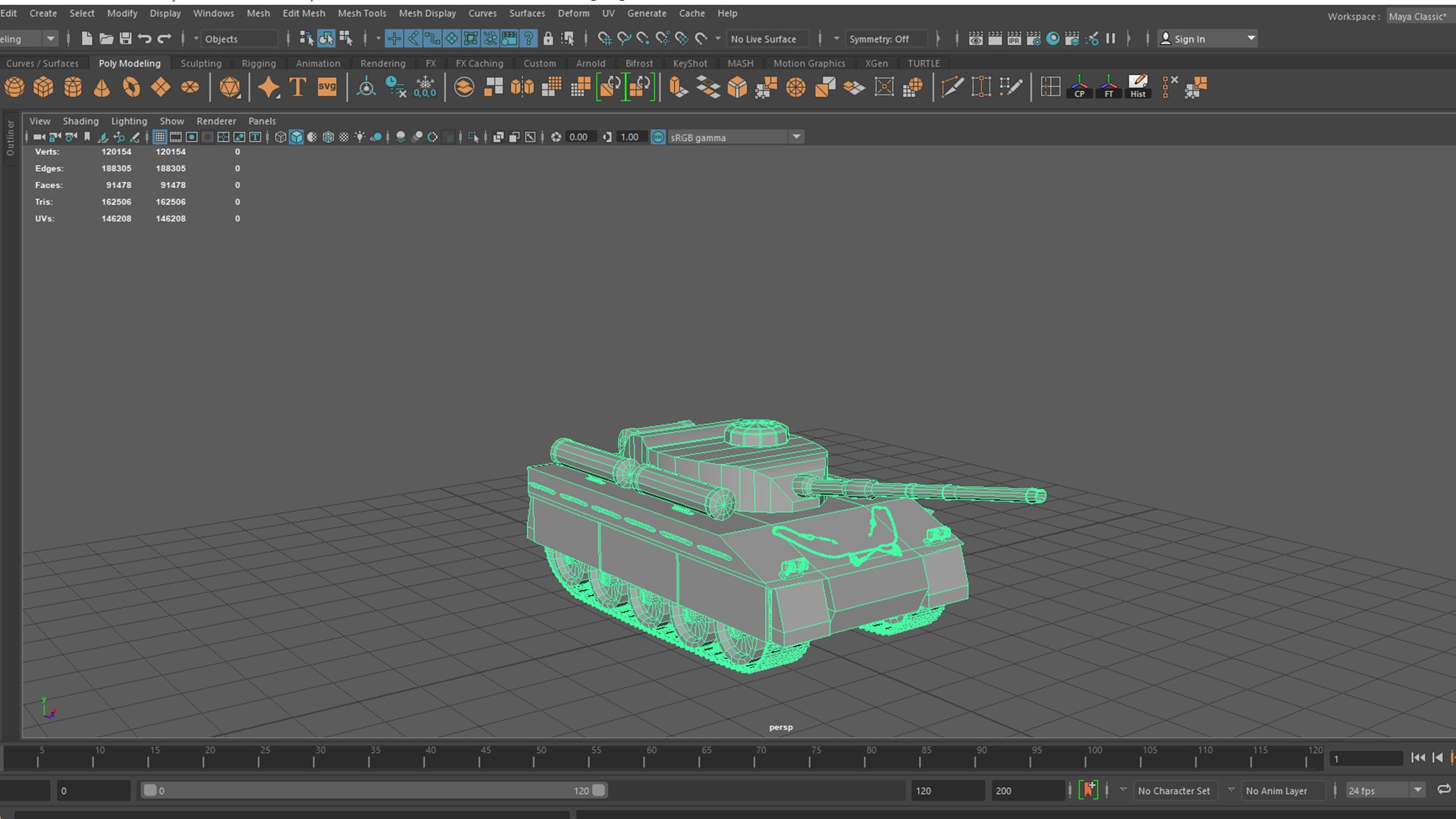Click the Multi-Cut tool shelf icon

pos(952,87)
